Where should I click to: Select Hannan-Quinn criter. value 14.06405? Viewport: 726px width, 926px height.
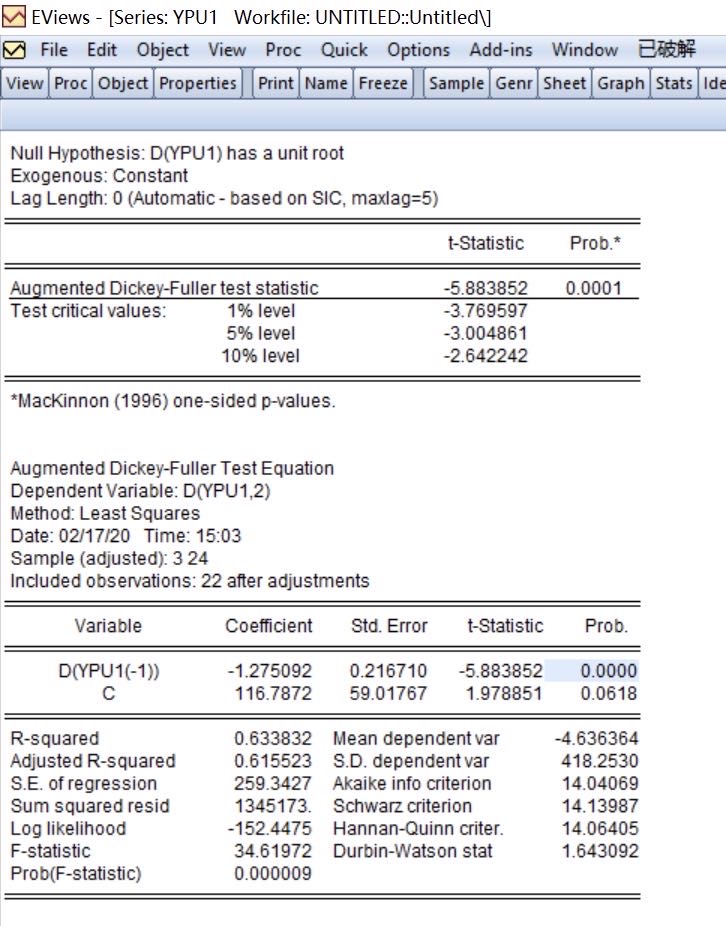600,828
